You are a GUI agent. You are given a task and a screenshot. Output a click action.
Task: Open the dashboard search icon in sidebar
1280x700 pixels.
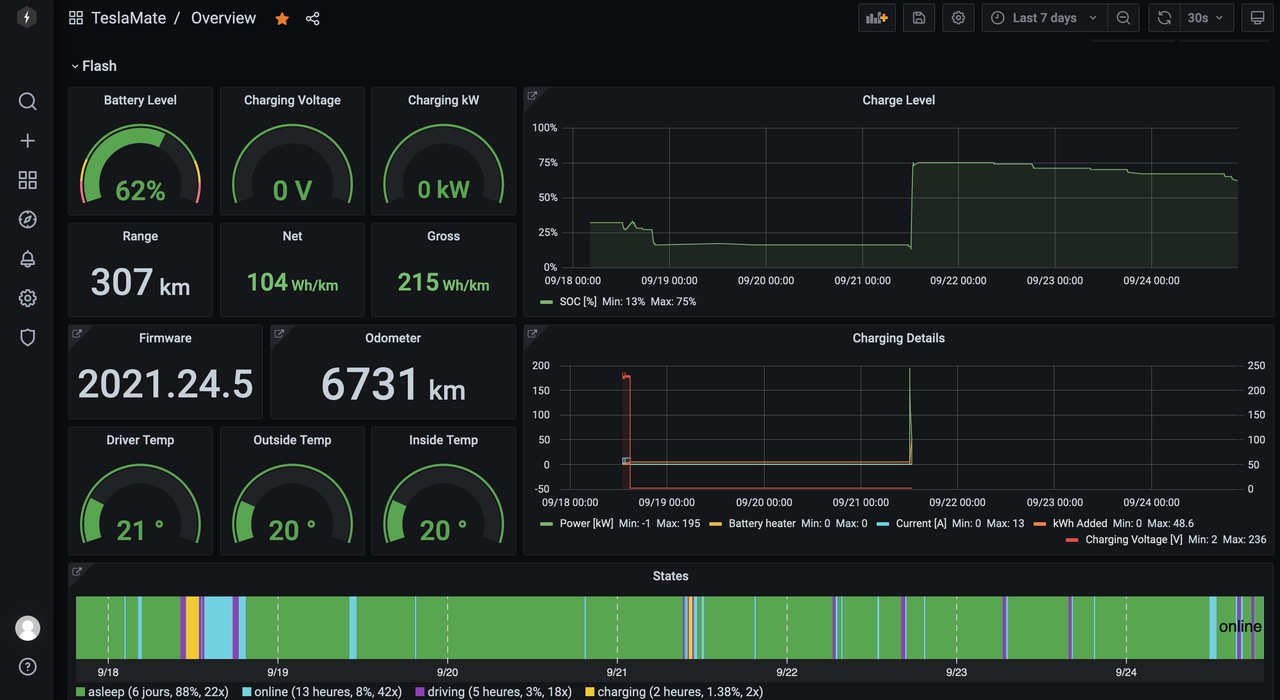27,101
